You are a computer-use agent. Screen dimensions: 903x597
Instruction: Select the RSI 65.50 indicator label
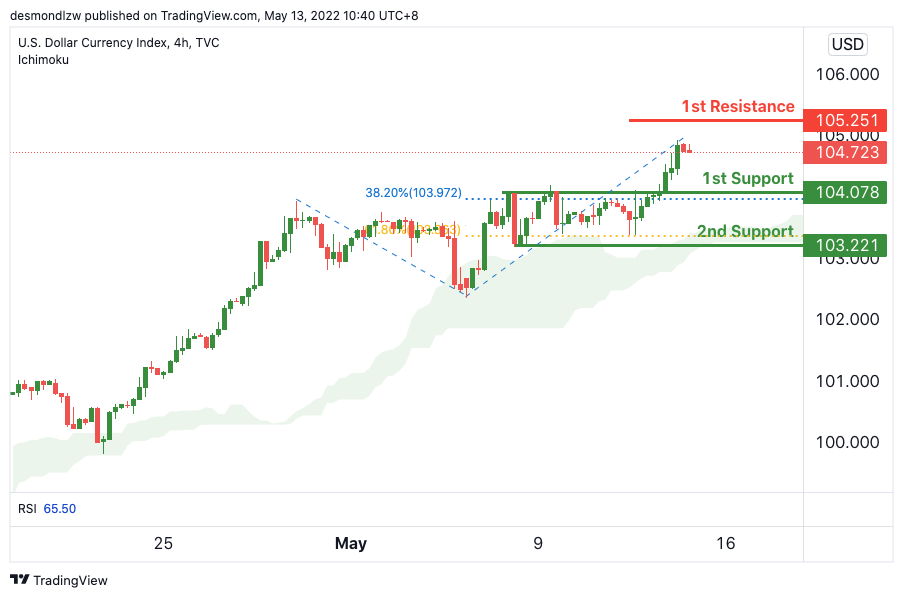47,508
